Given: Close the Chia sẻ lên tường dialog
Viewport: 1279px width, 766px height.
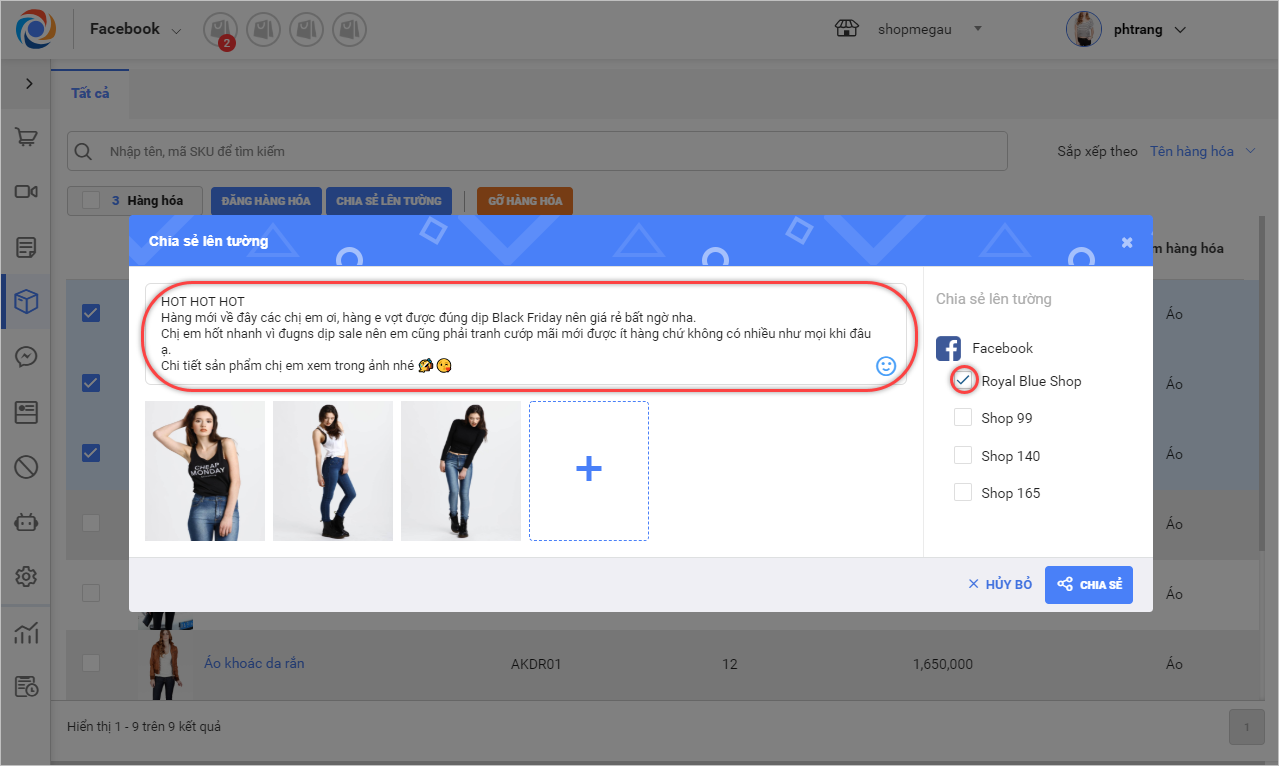Looking at the screenshot, I should (x=1127, y=242).
